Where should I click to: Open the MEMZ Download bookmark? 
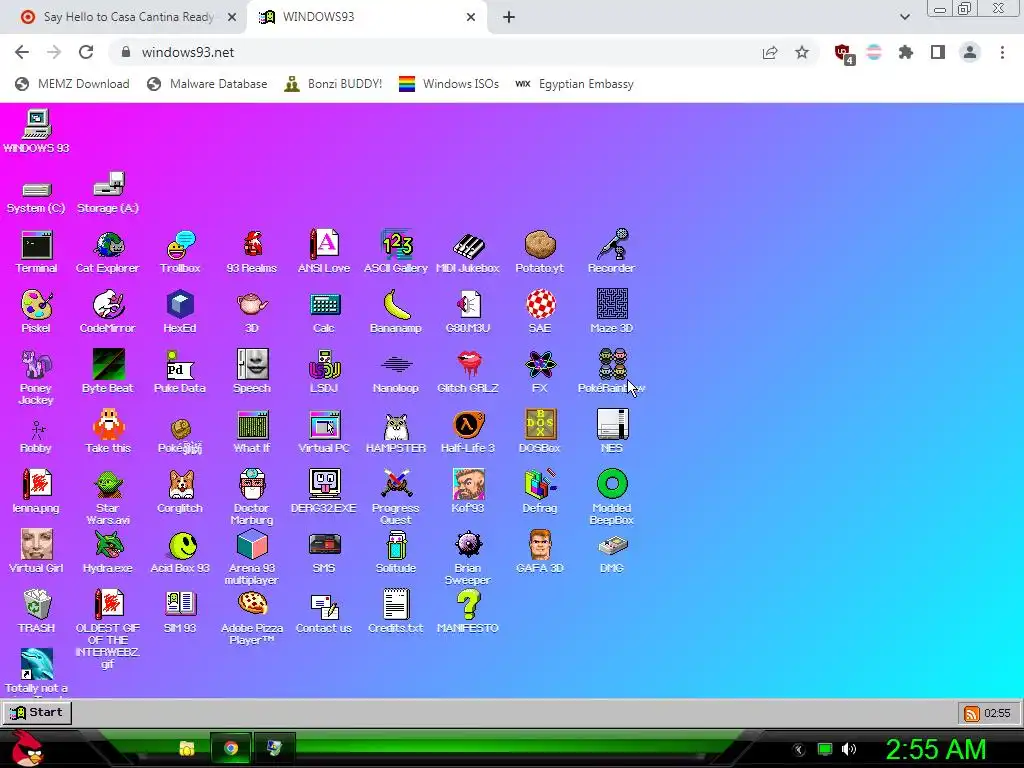coord(72,84)
